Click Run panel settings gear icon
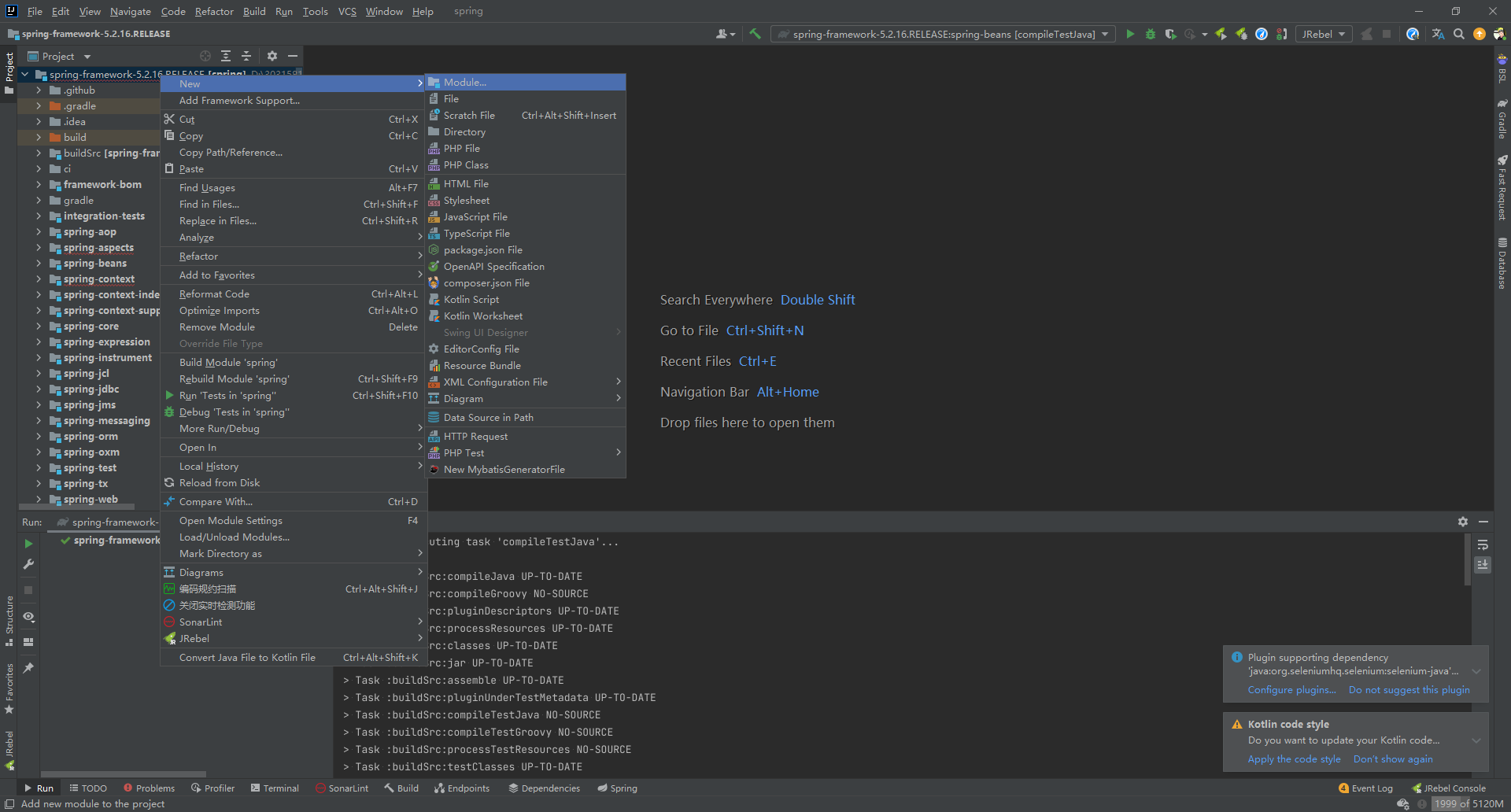Viewport: 1511px width, 812px height. pos(1463,522)
